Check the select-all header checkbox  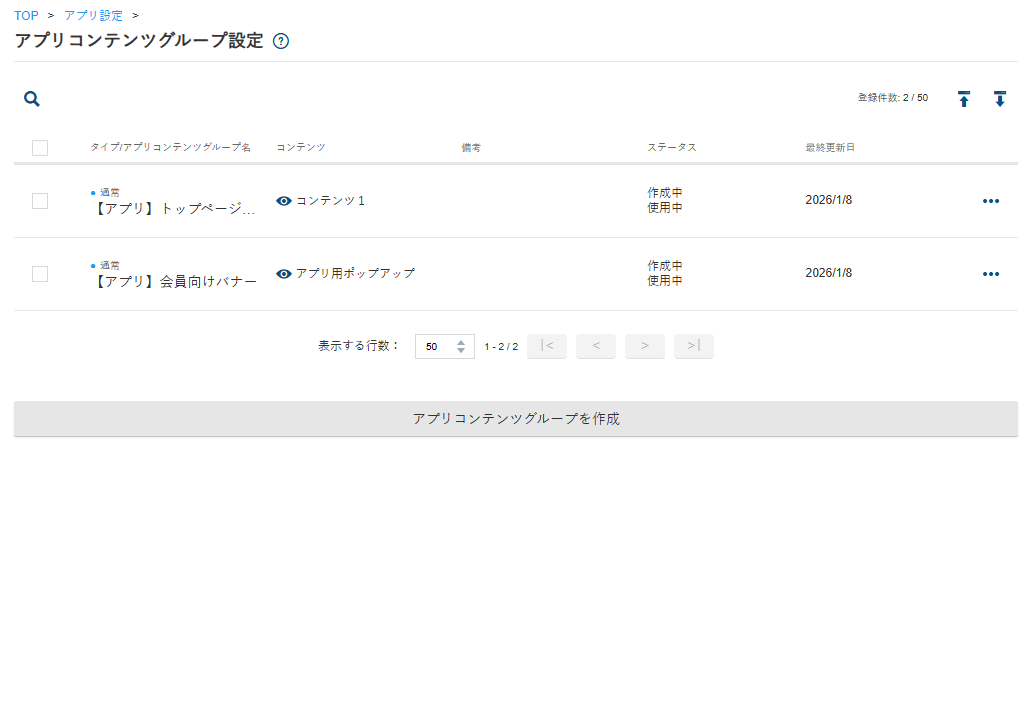pos(40,147)
